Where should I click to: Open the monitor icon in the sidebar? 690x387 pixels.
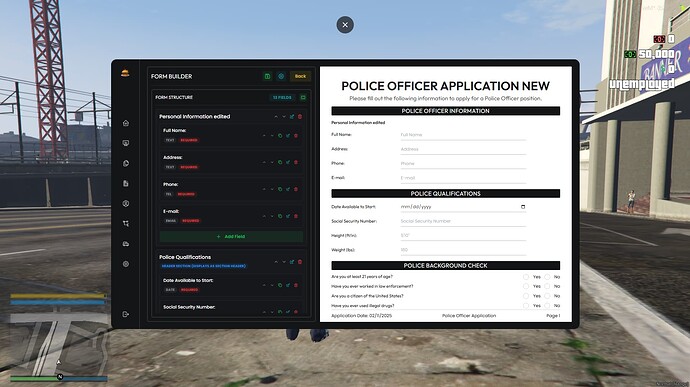pos(126,143)
